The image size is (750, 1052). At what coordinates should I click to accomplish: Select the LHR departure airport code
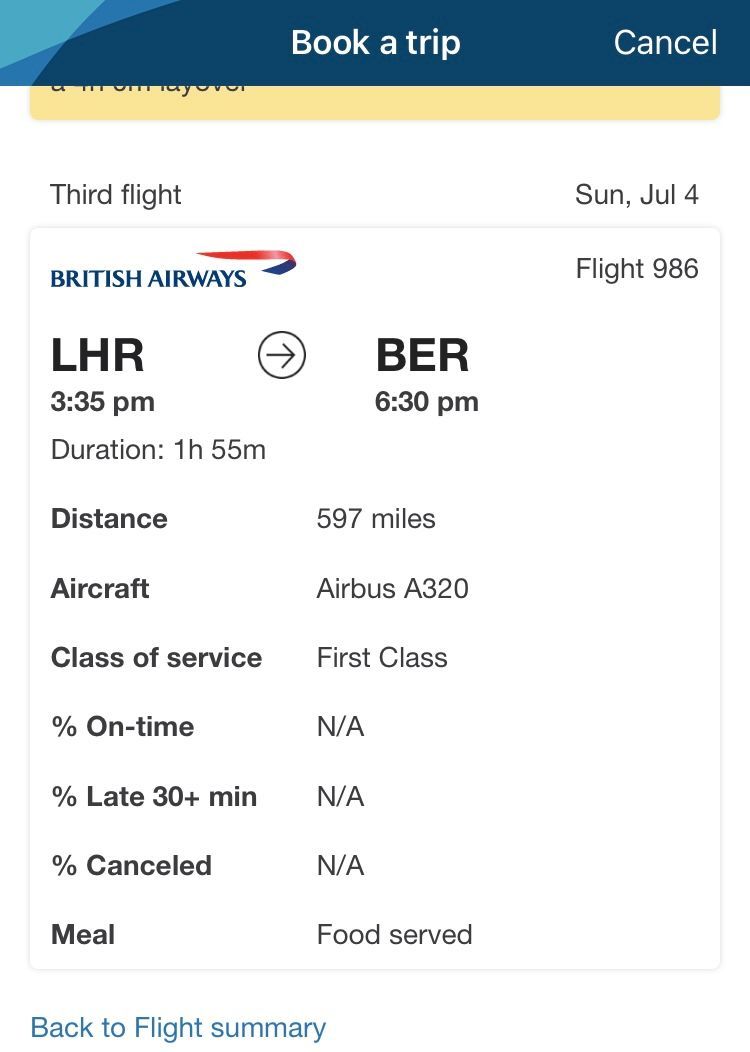[98, 356]
